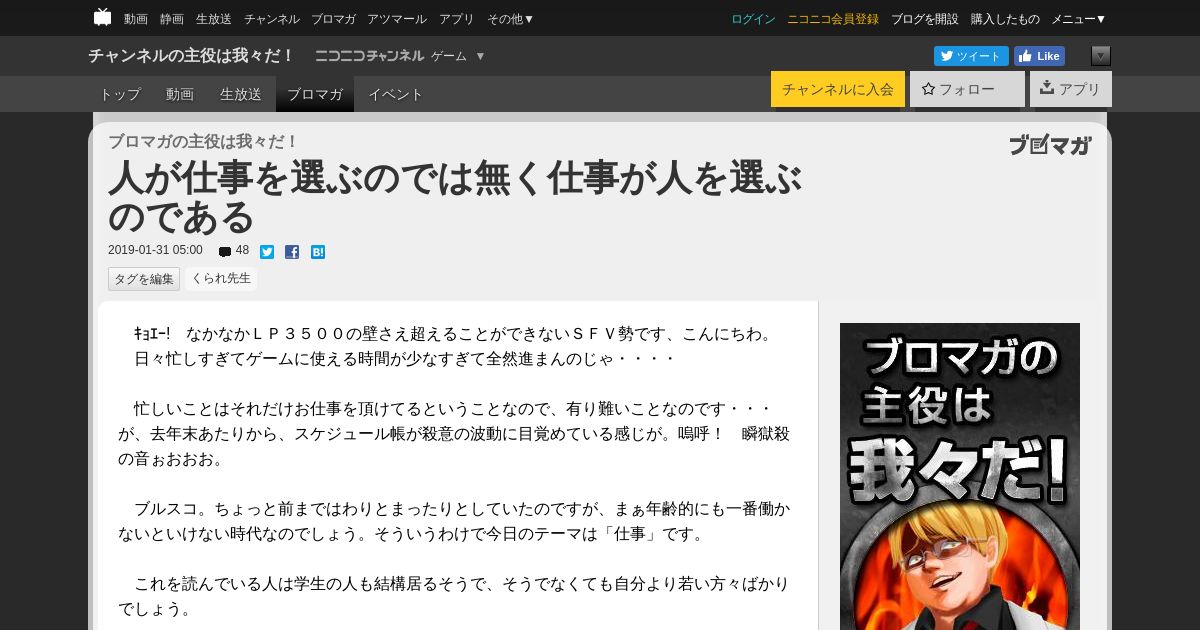Screen dimensions: 1200x630
Task: Click the ニコニコ会員登録 link
Action: [x=833, y=19]
